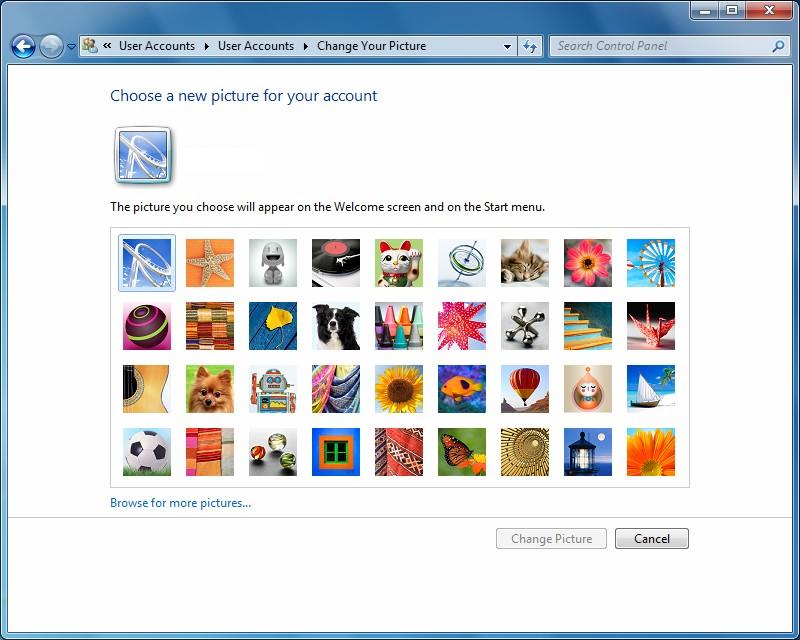Select the black and white dog picture
This screenshot has height=640, width=800.
click(336, 326)
